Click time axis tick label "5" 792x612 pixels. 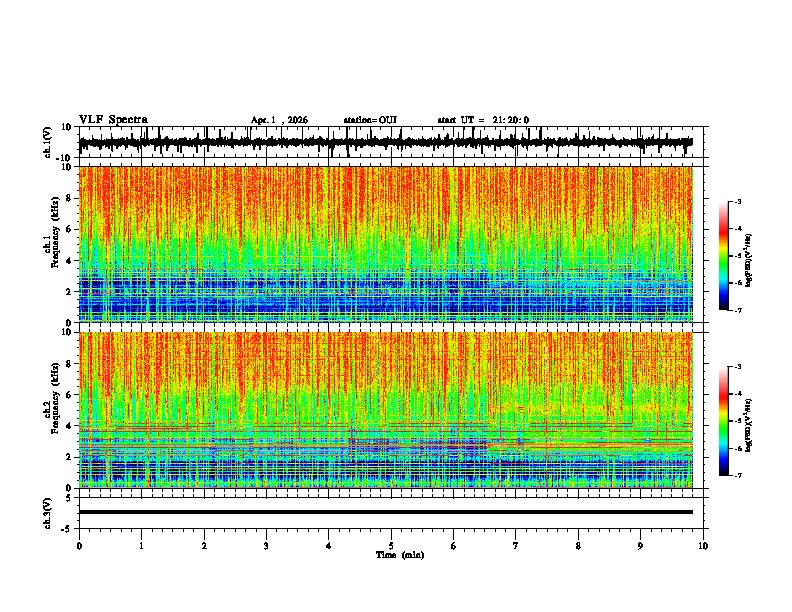click(391, 546)
